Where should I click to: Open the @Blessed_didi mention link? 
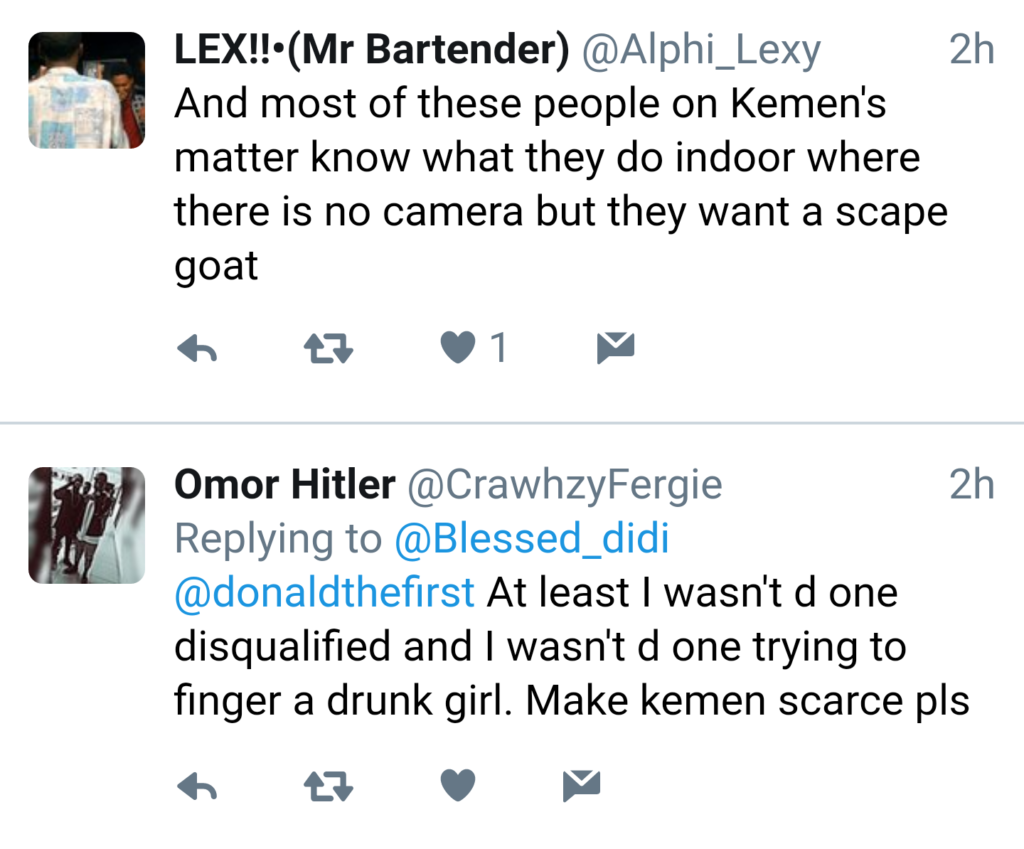[x=531, y=540]
